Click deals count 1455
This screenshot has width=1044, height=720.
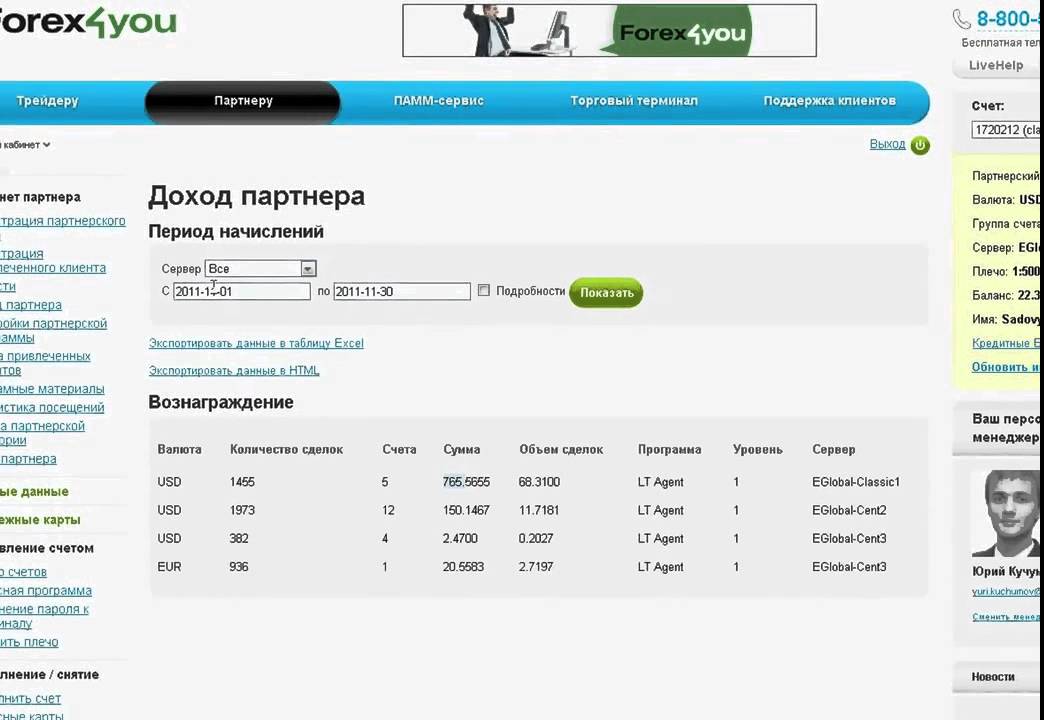[x=242, y=482]
